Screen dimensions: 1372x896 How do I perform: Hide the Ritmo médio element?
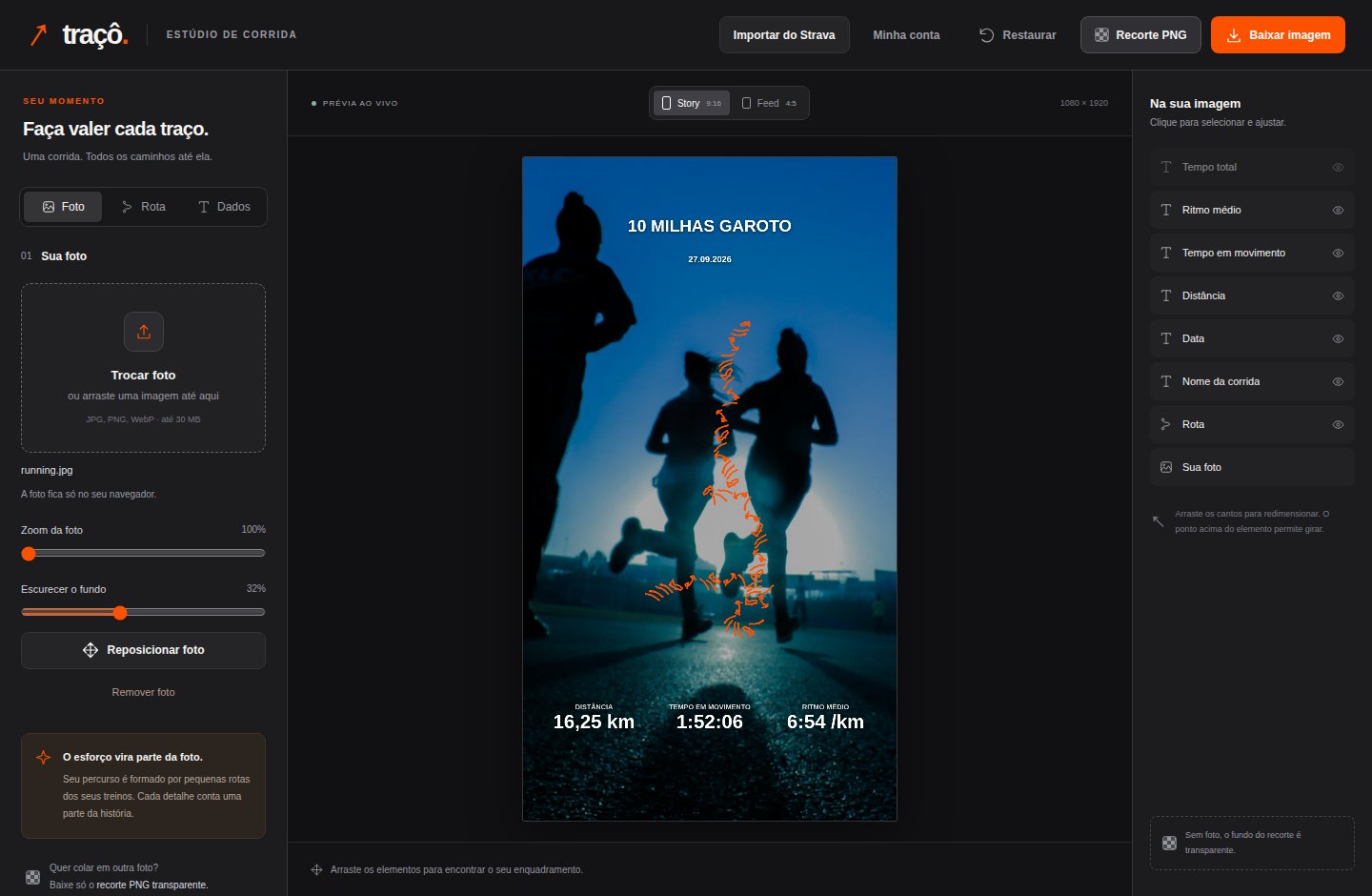coord(1338,210)
